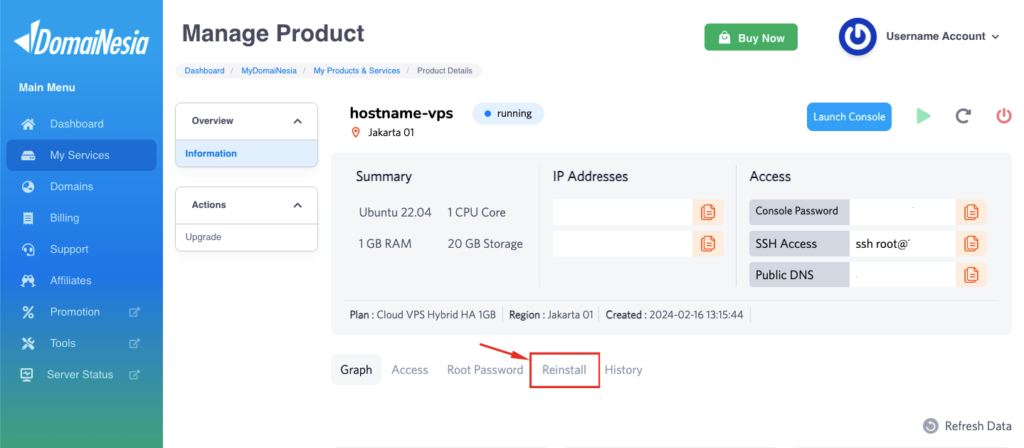Click the Created 2024-02-16 13:15:44 text
The height and width of the screenshot is (448, 1024).
[673, 315]
